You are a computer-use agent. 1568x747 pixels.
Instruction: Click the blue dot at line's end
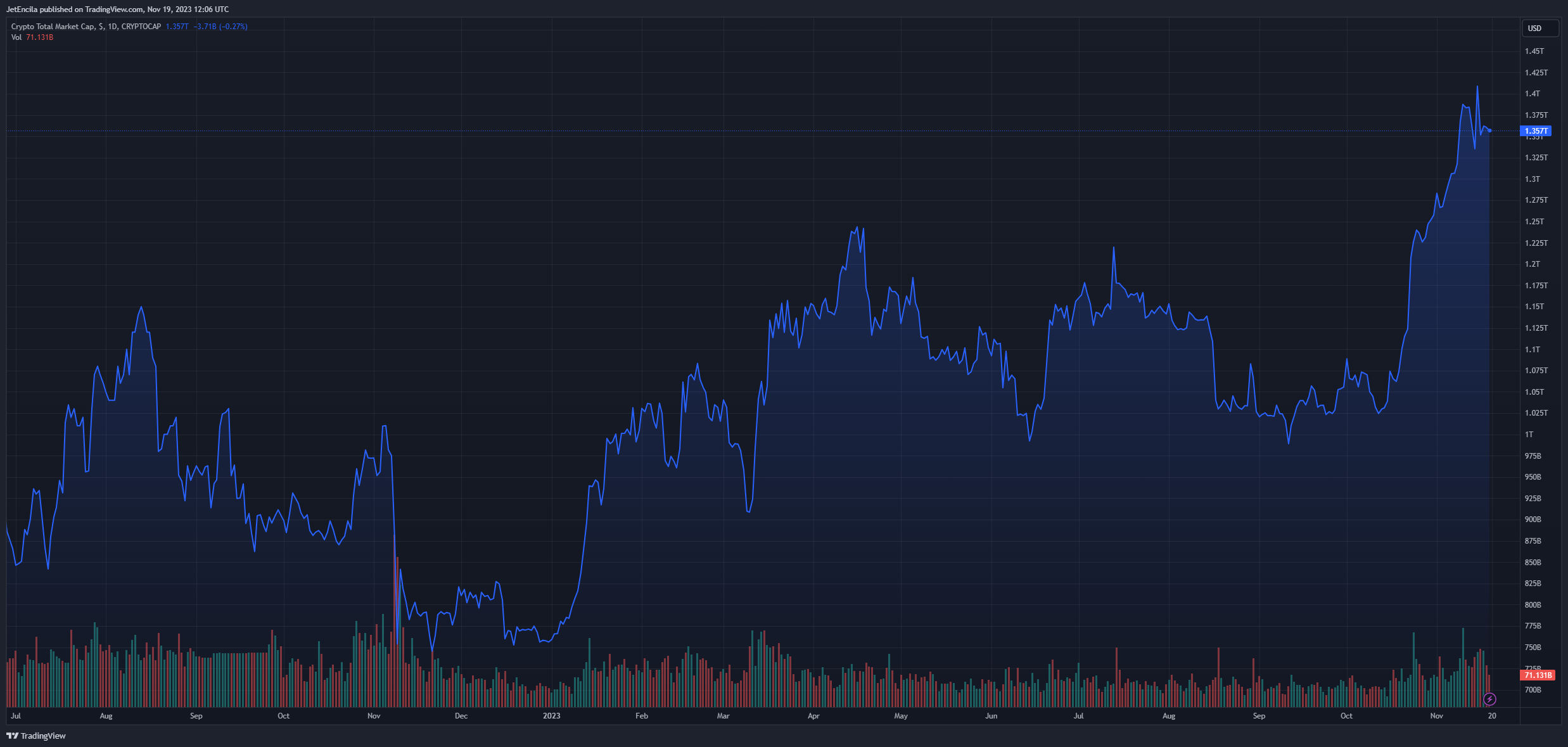[1489, 131]
